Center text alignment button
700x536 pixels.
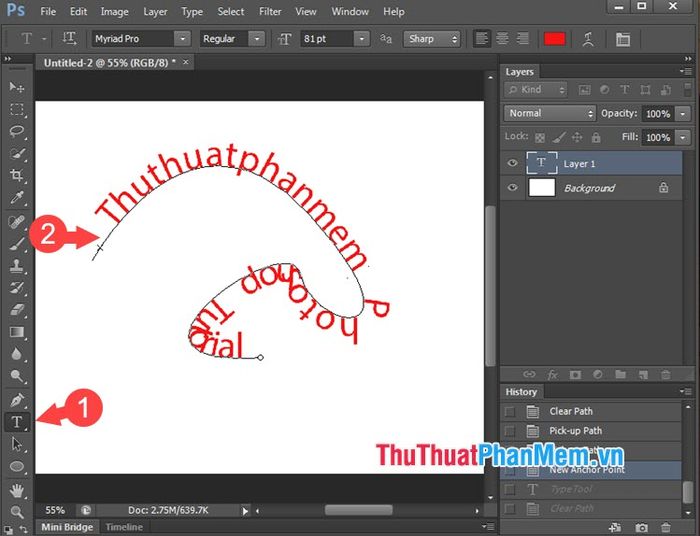click(502, 39)
